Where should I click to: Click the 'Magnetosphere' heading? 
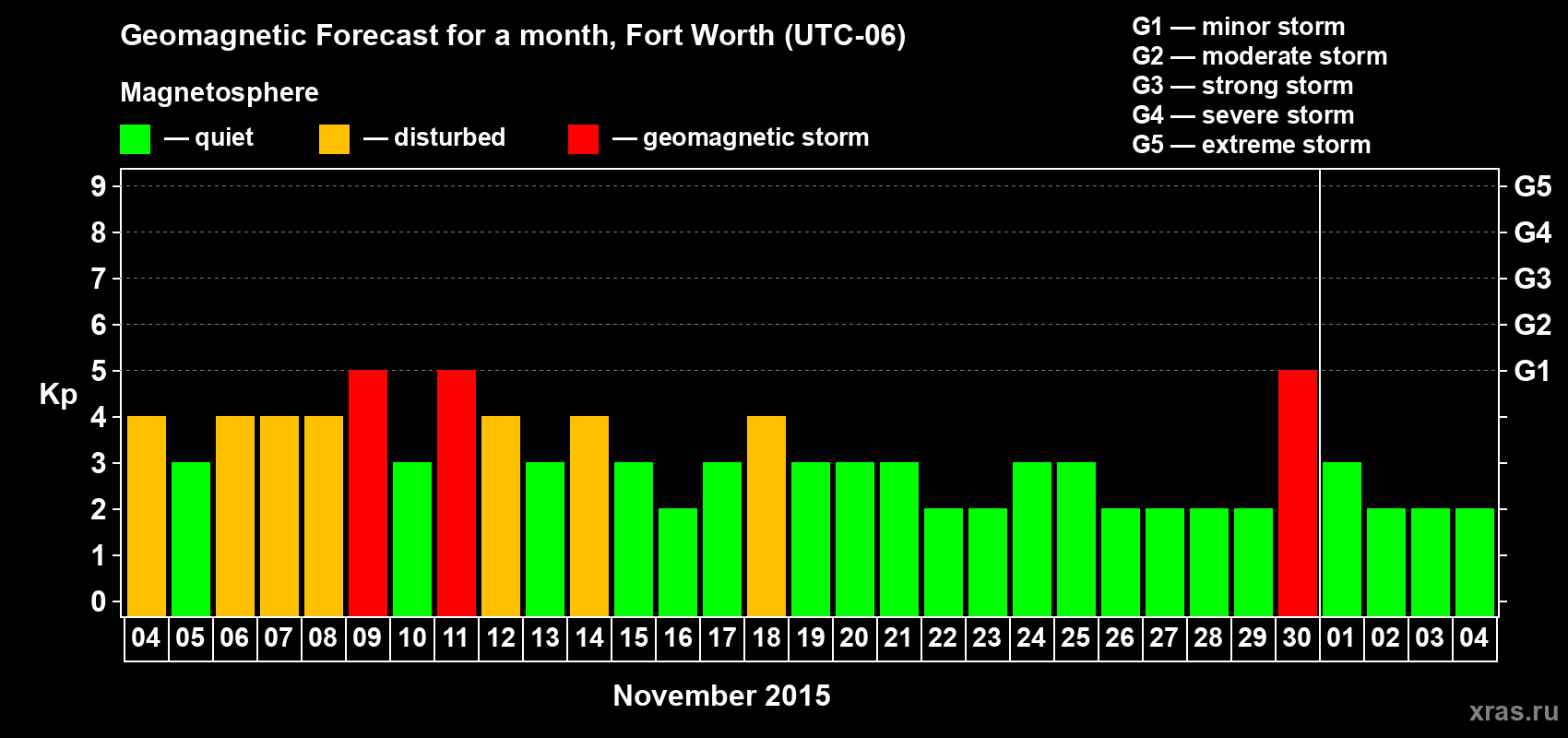pyautogui.click(x=220, y=92)
